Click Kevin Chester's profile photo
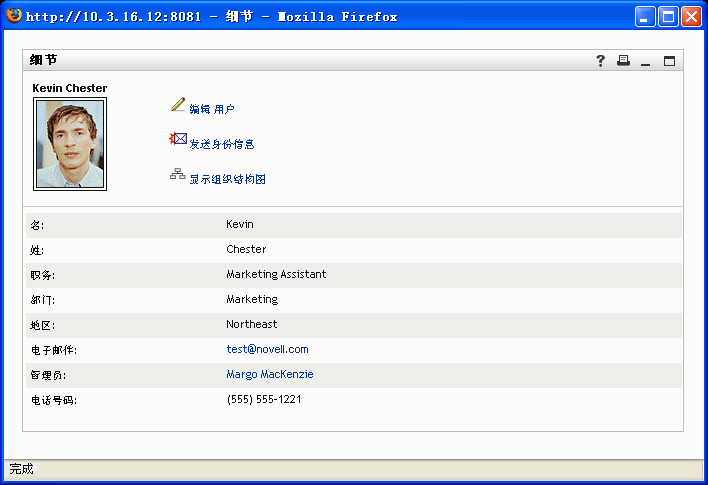The width and height of the screenshot is (708, 485). tap(70, 144)
